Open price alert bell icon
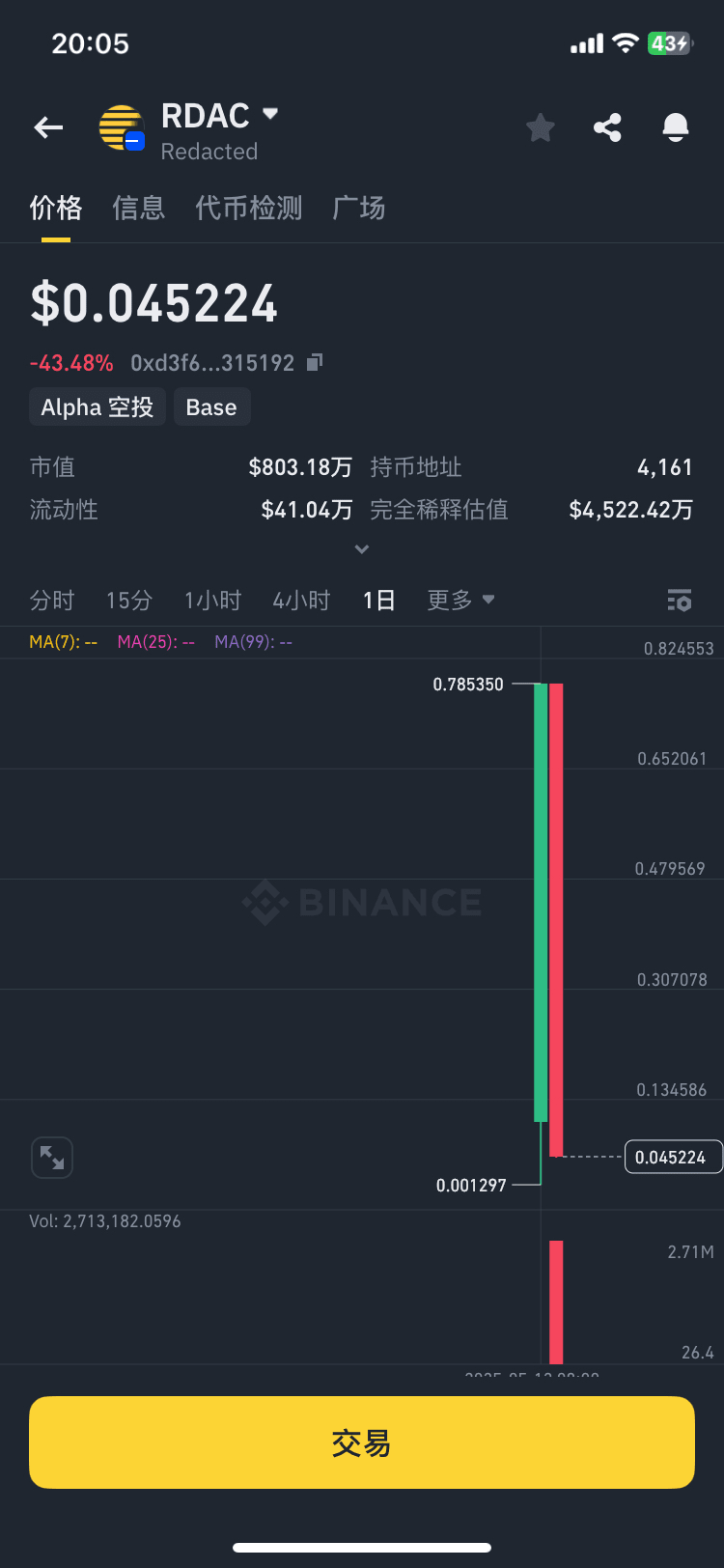Screen dimensions: 724x1568 coord(676,127)
